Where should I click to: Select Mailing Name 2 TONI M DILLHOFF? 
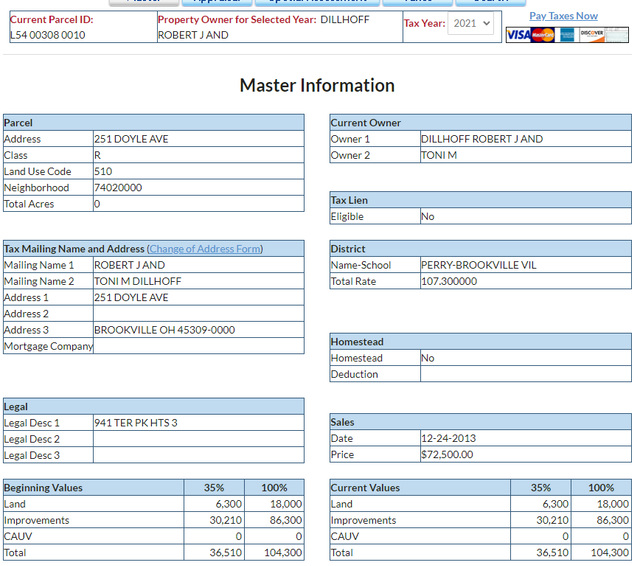(138, 282)
